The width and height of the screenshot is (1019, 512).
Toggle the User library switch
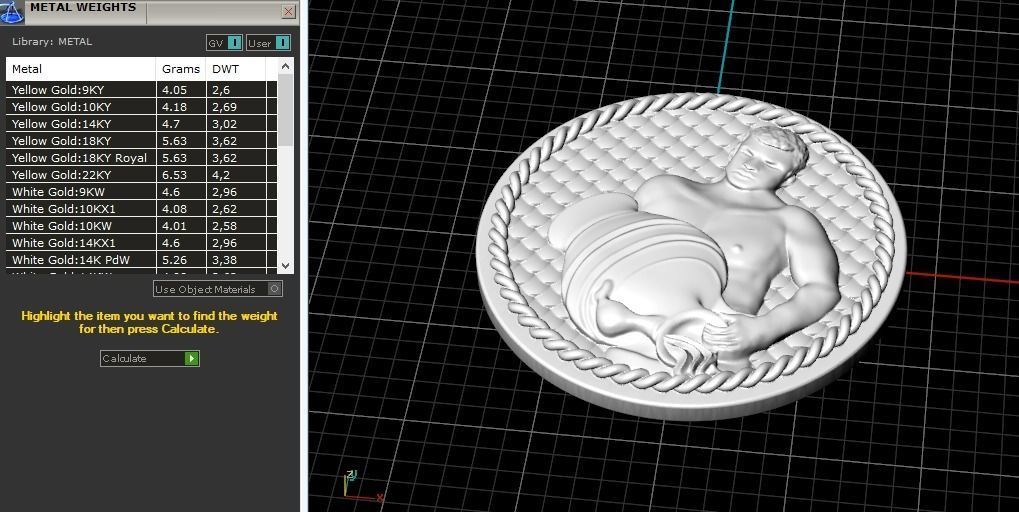[x=268, y=43]
